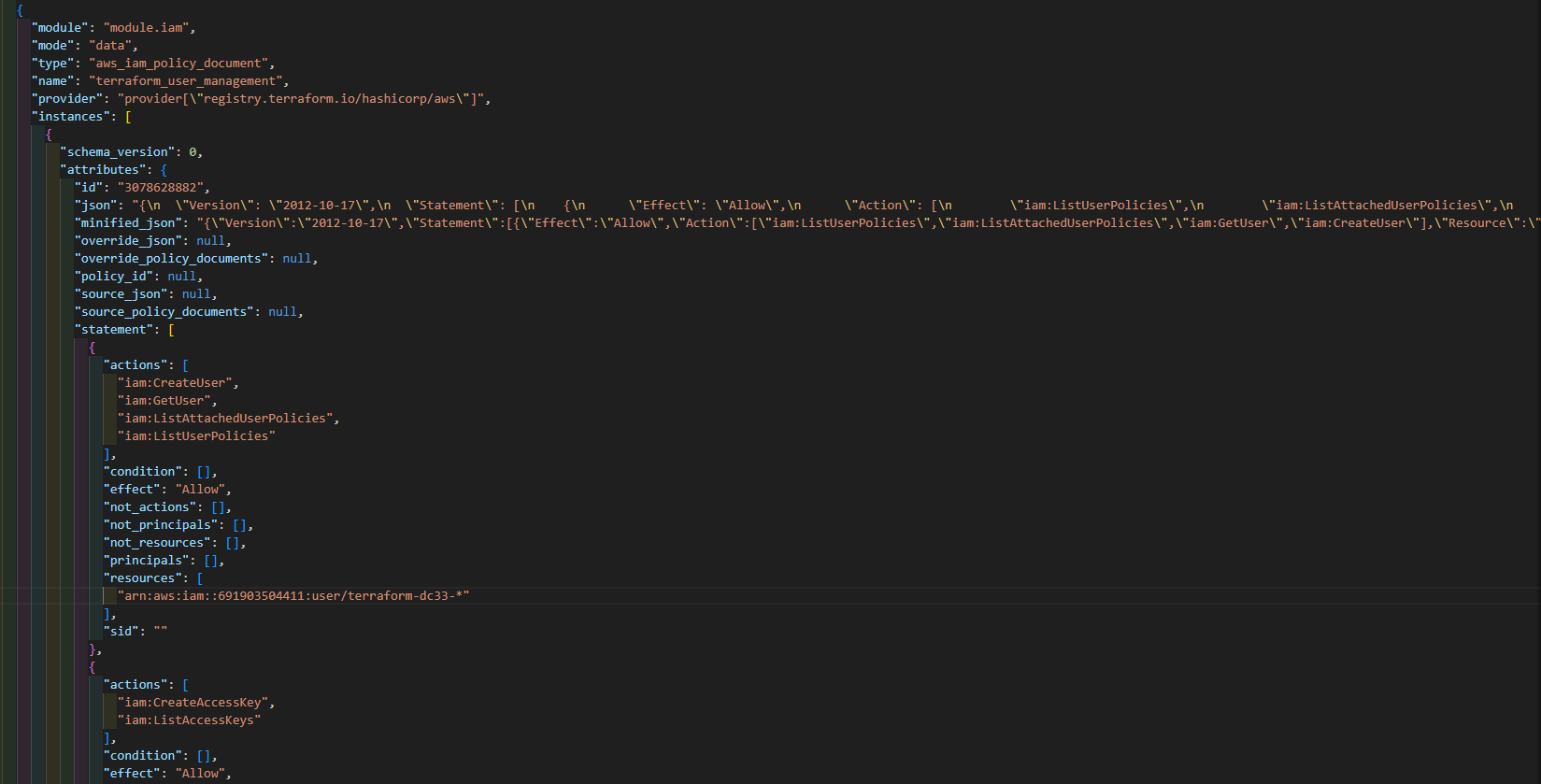Click the "sid" key
Screen dimensions: 1541x784
point(121,632)
